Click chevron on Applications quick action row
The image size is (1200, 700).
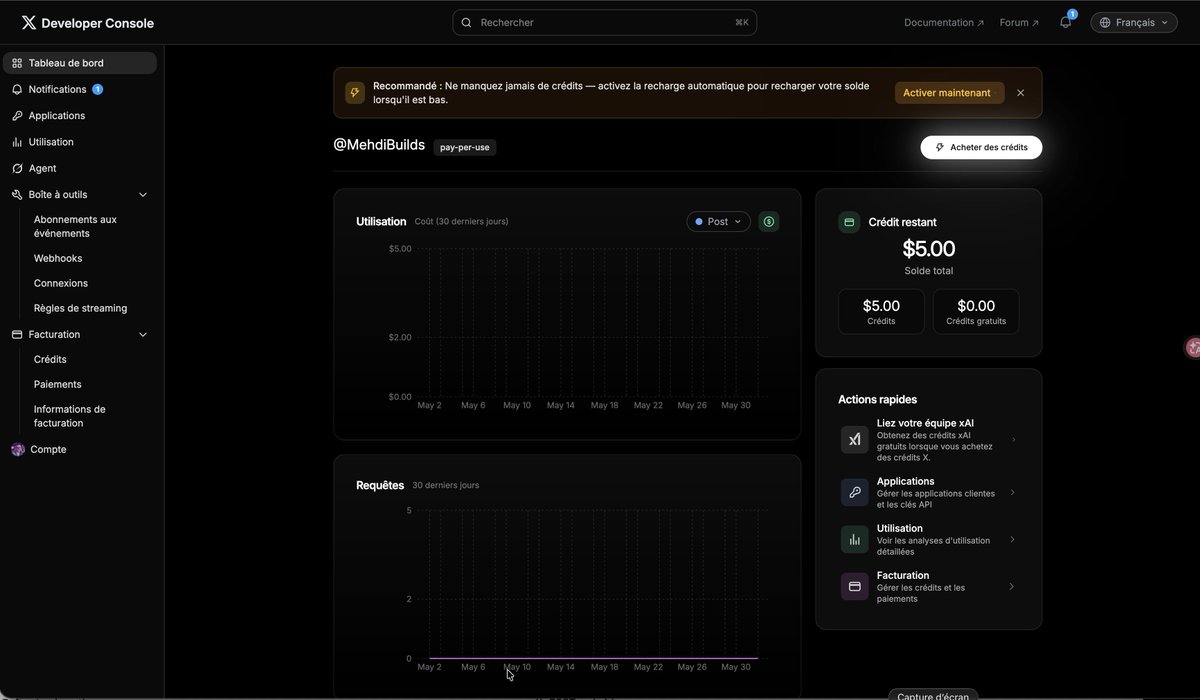point(1013,492)
